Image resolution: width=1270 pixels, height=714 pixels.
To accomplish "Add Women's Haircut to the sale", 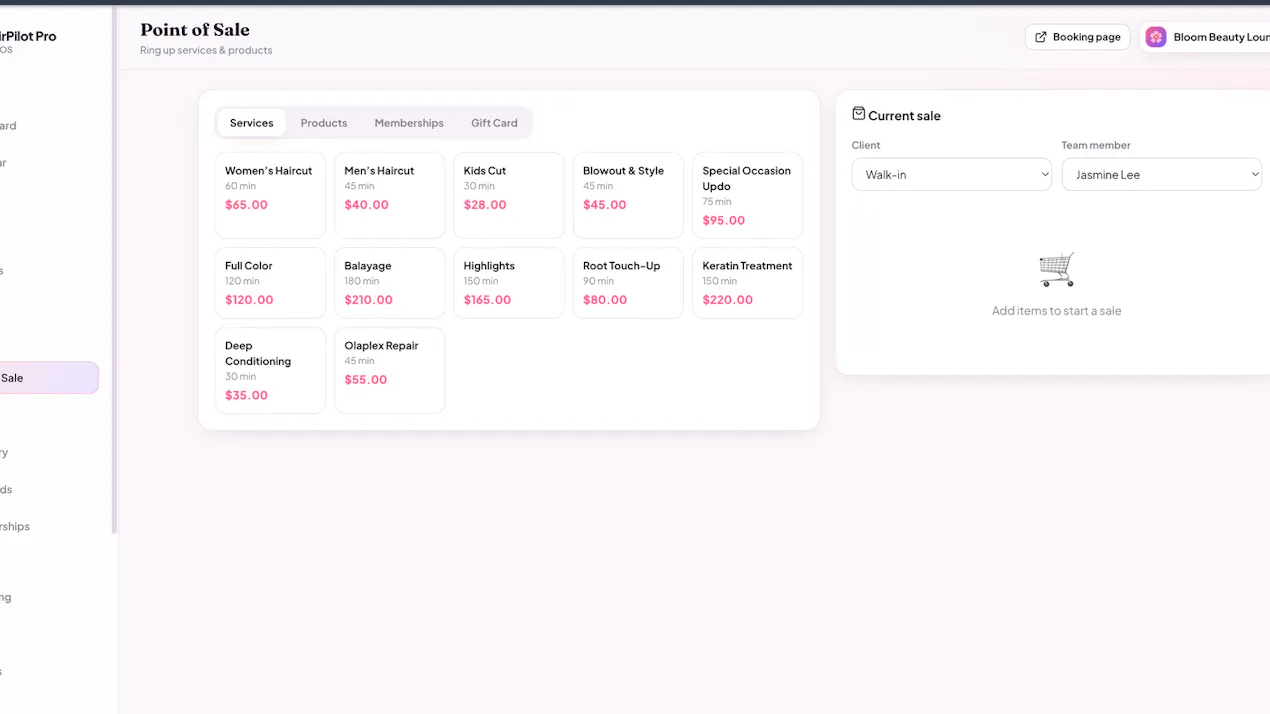I will (270, 195).
